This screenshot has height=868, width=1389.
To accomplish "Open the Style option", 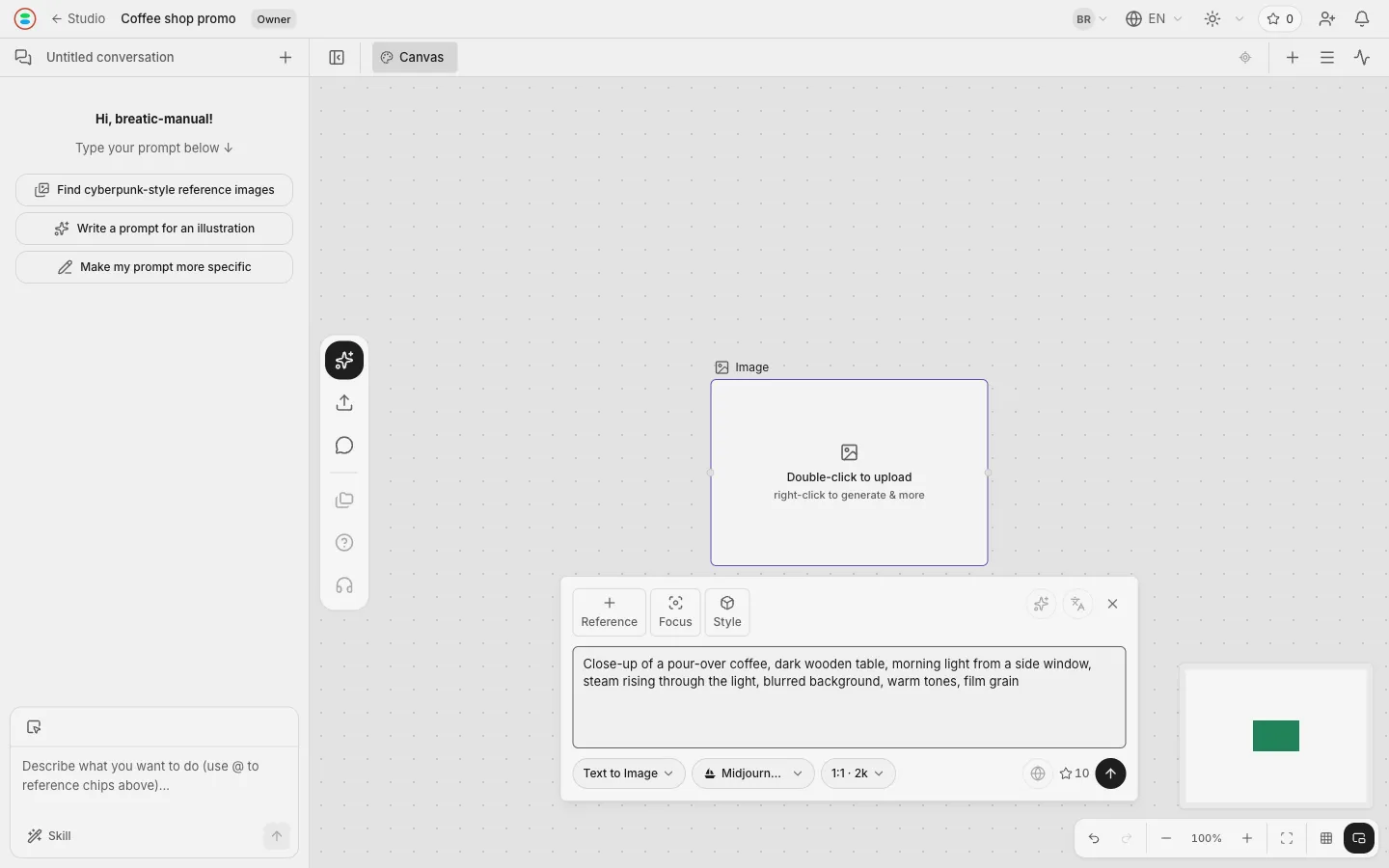I will pos(727,612).
